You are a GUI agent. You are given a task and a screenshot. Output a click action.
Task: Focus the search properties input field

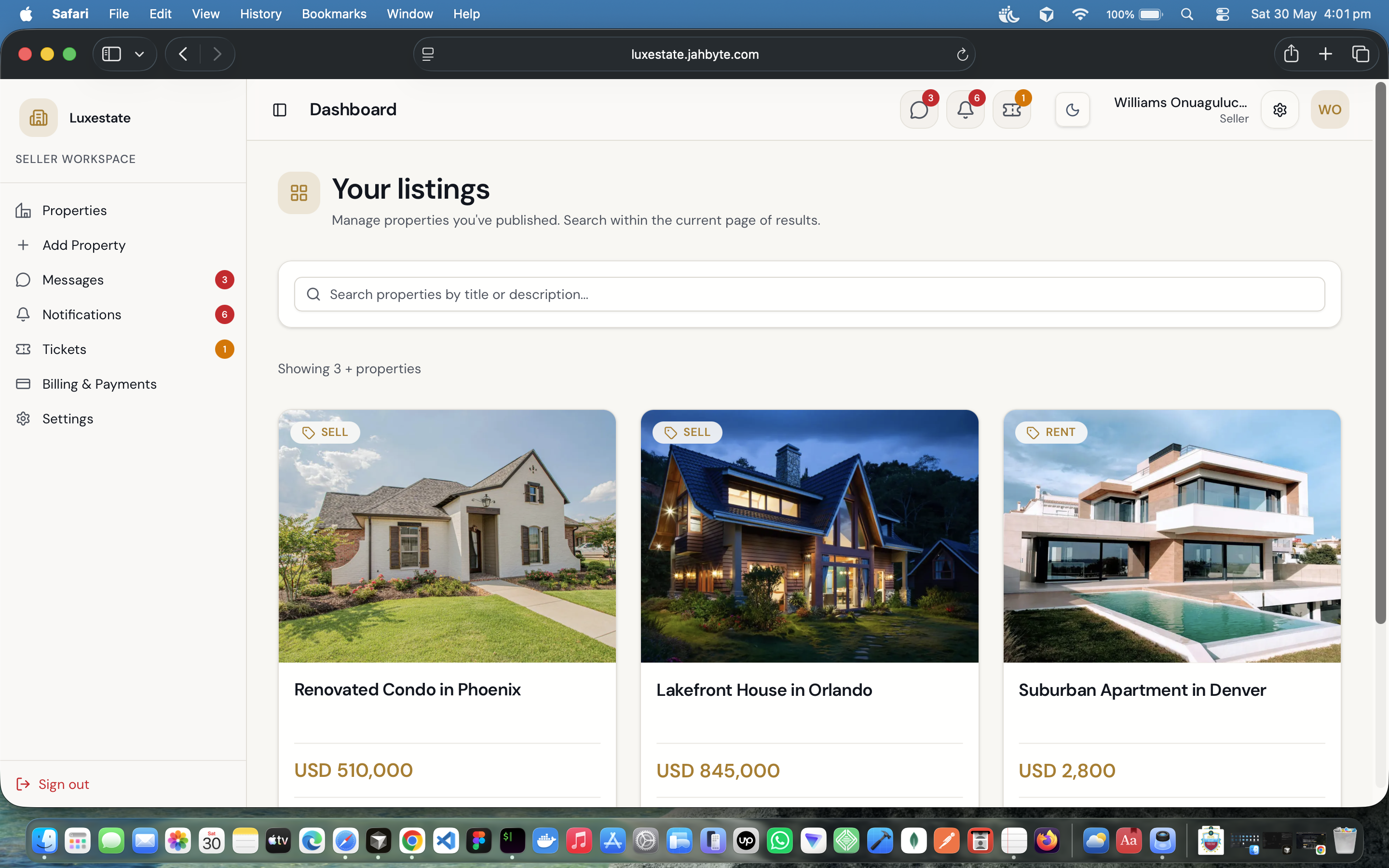pyautogui.click(x=809, y=295)
